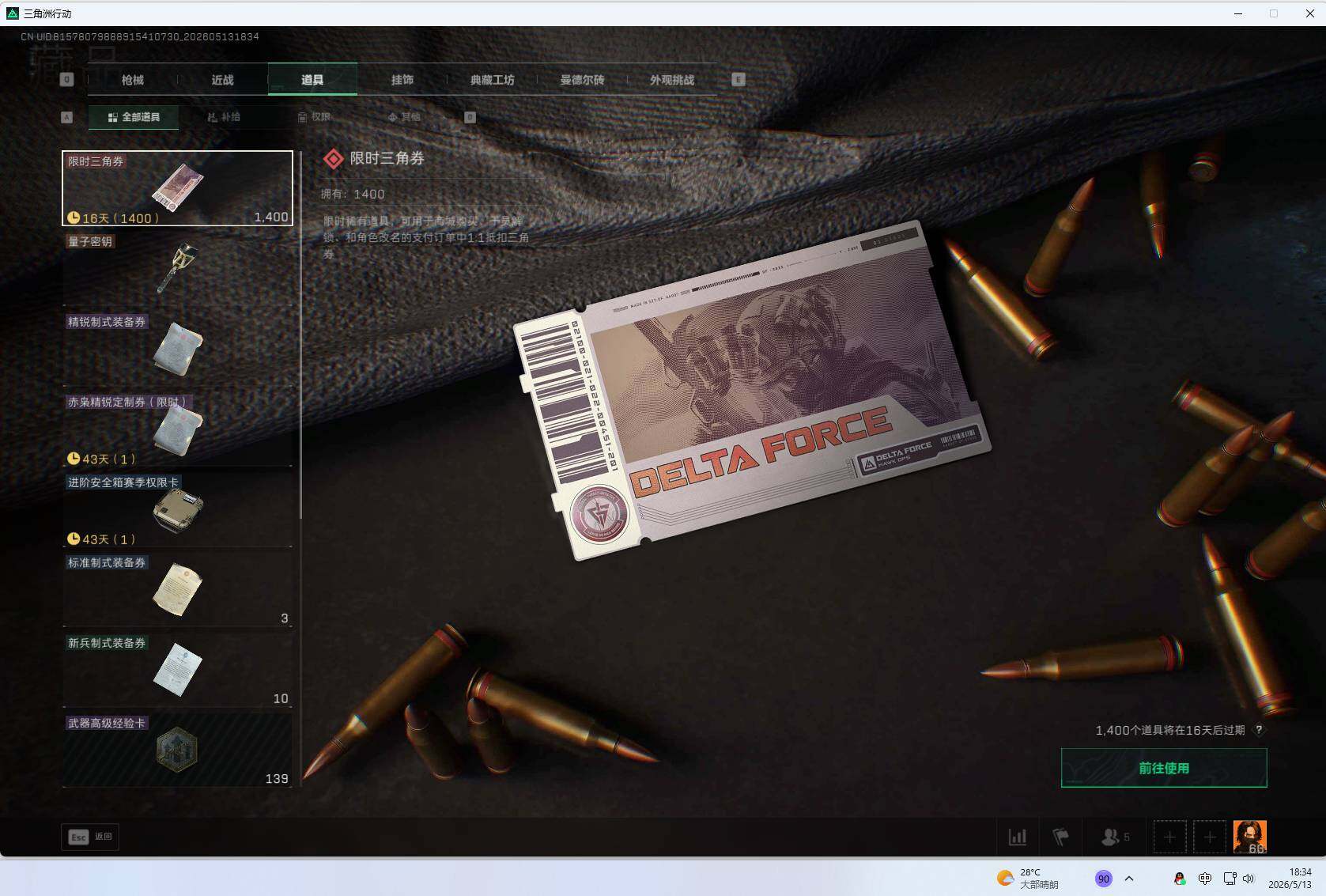The image size is (1326, 896).
Task: Open the 典藏工坊 tab
Action: pos(492,80)
